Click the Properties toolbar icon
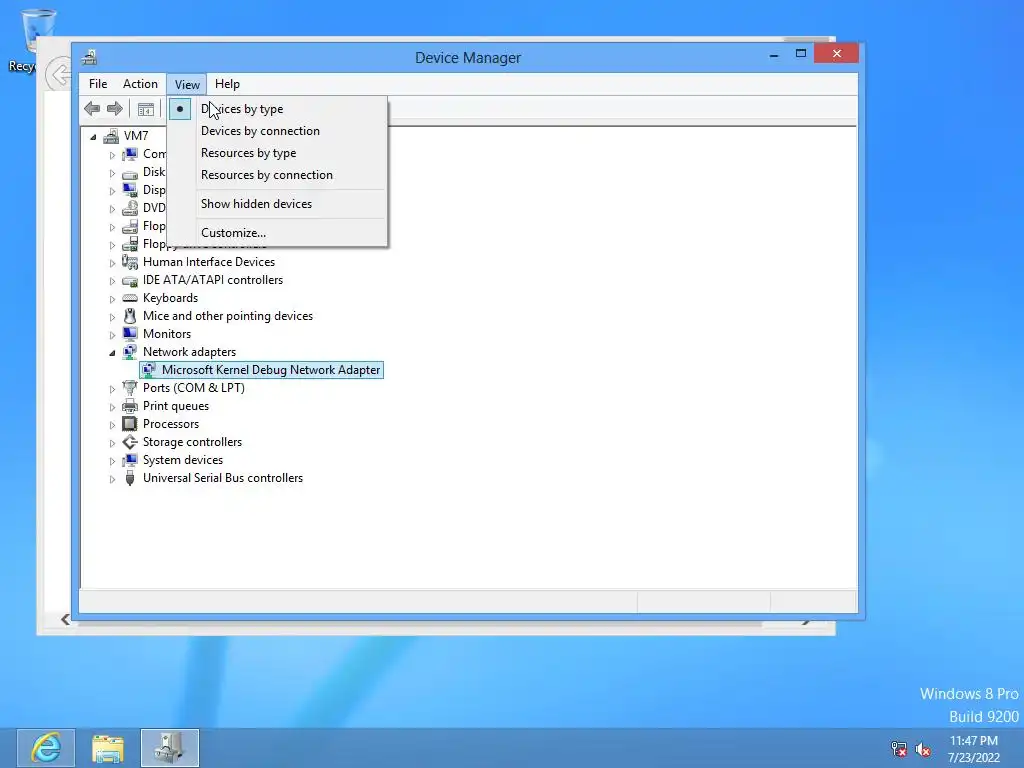Screen dimensions: 1024x768 click(146, 109)
